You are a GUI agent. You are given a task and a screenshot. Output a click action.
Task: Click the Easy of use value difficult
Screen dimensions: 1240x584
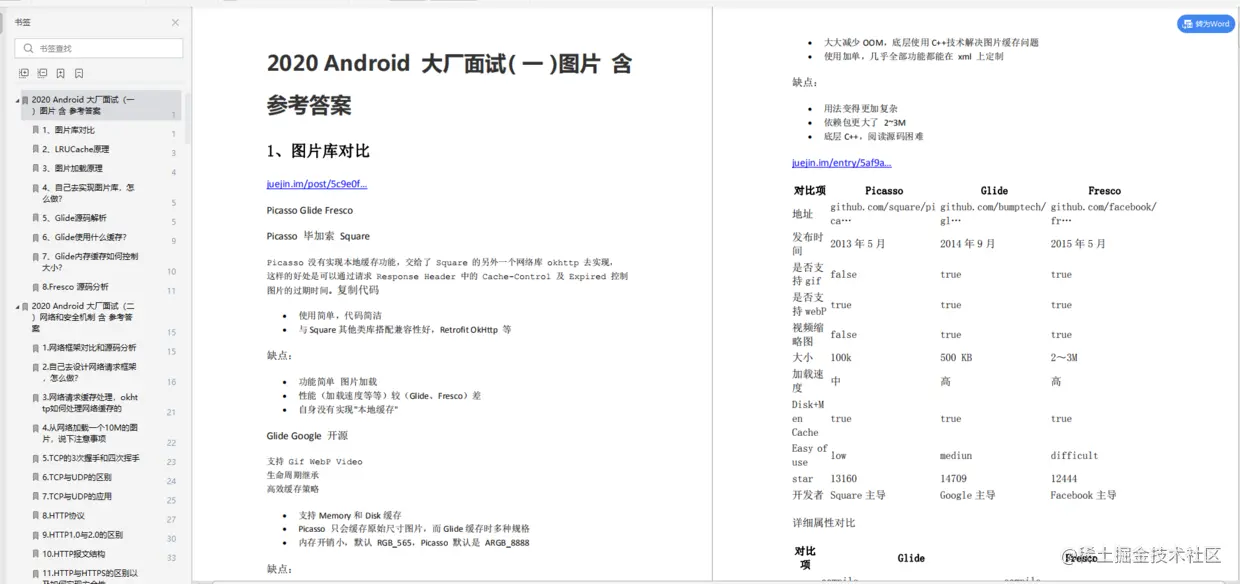1074,455
